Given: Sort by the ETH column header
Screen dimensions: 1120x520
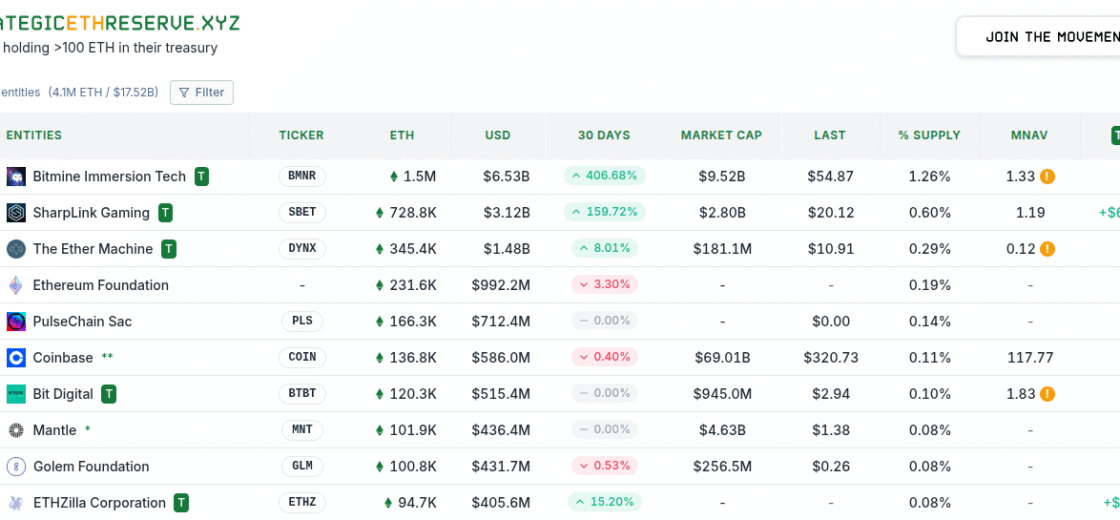Looking at the screenshot, I should coord(402,135).
